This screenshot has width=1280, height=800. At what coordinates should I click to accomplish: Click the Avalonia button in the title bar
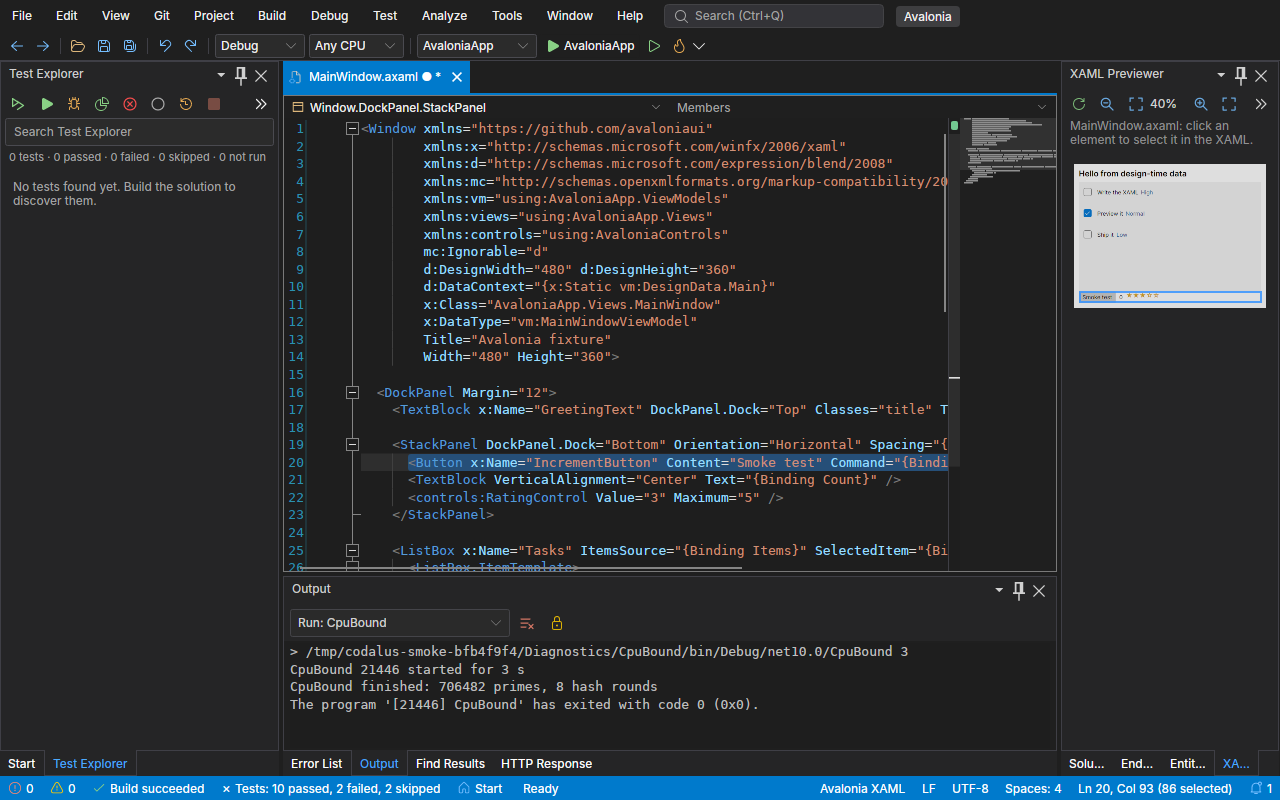928,16
